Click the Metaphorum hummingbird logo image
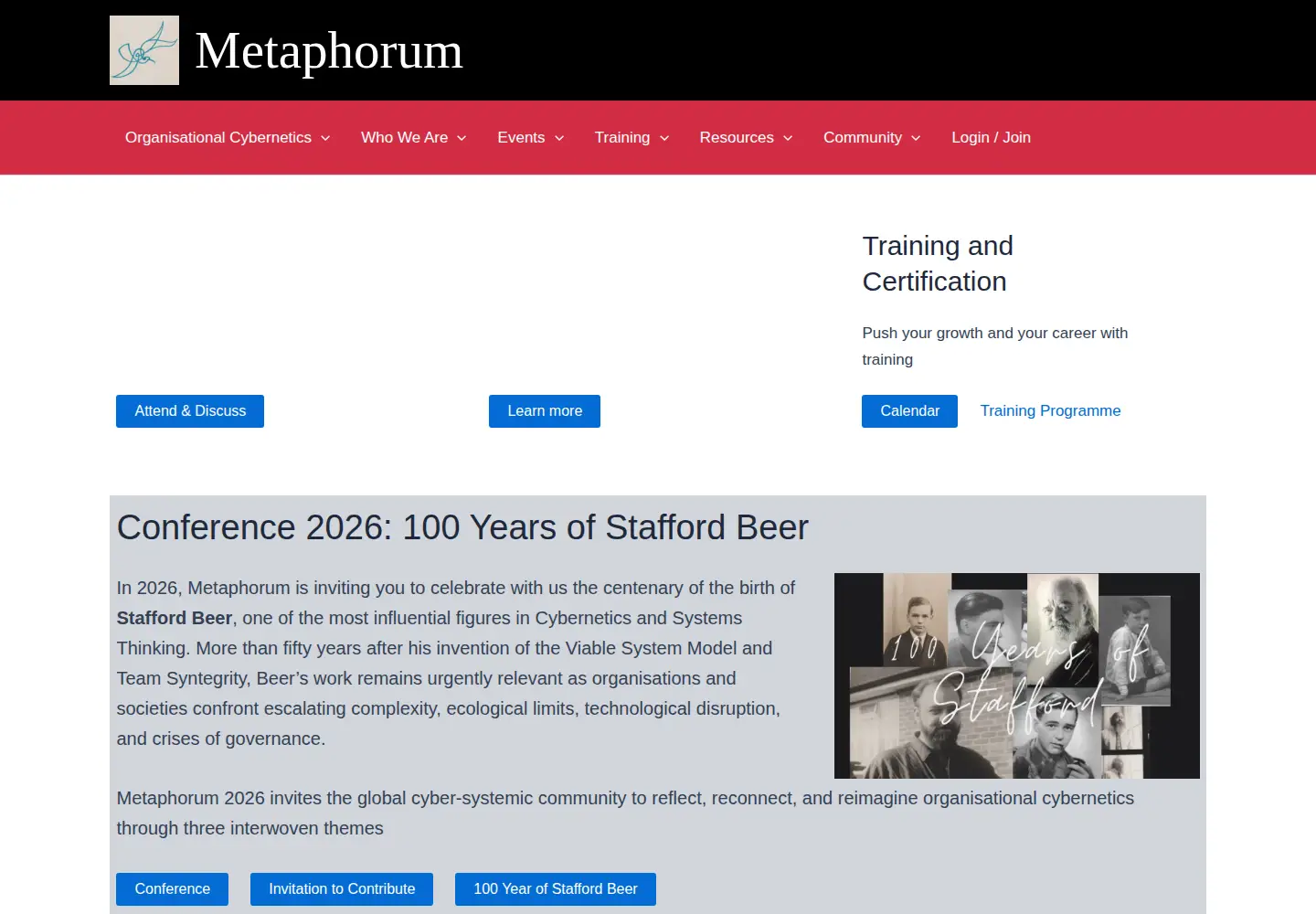This screenshot has height=914, width=1316. tap(144, 50)
